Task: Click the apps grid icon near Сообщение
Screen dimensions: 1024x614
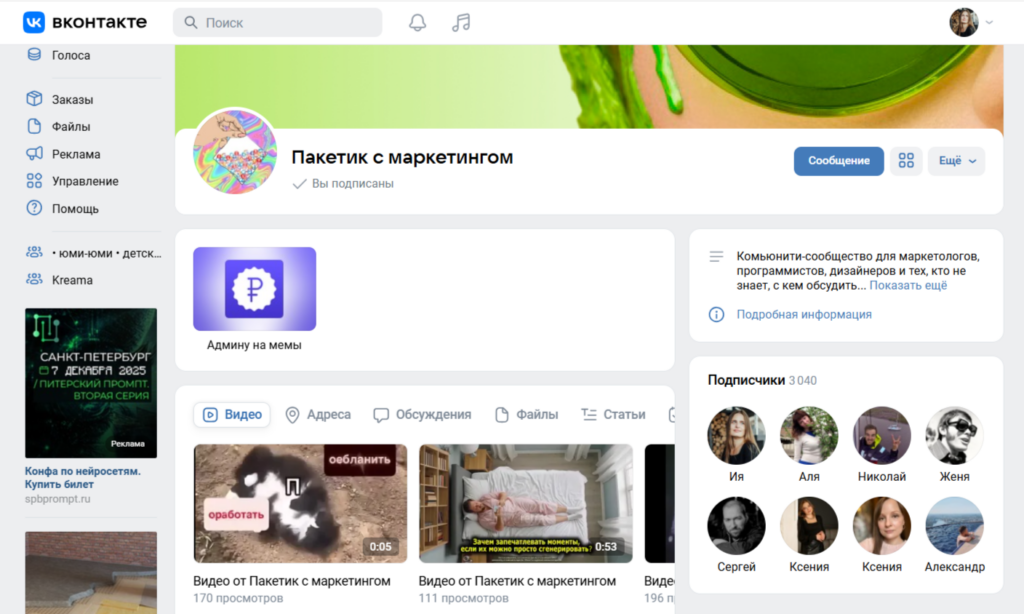Action: 906,160
